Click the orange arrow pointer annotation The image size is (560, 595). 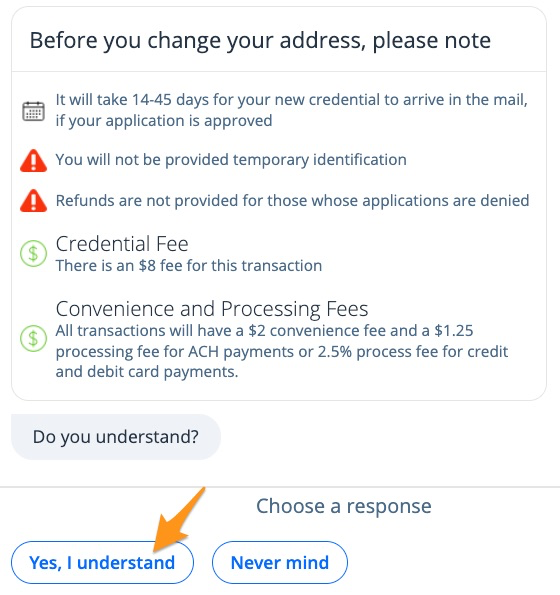click(x=178, y=520)
